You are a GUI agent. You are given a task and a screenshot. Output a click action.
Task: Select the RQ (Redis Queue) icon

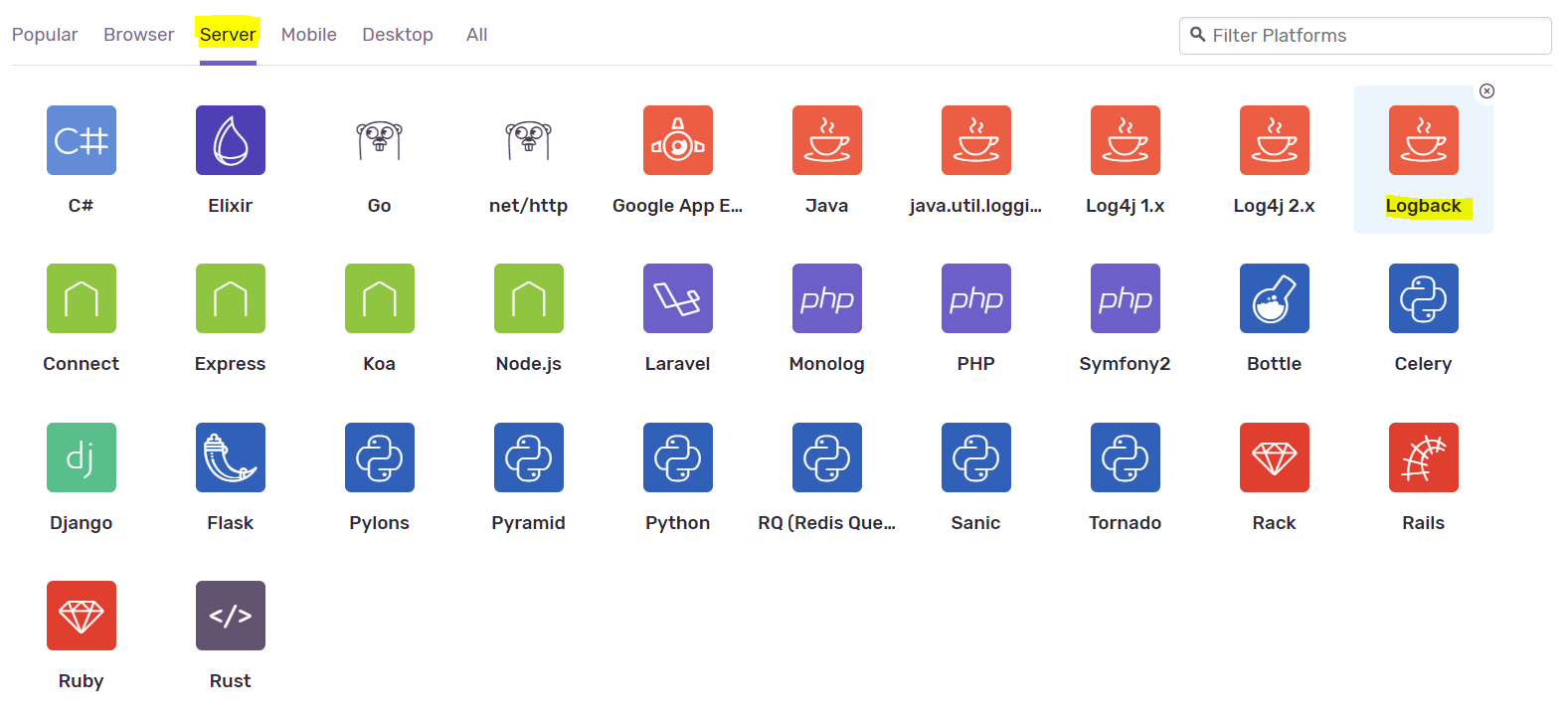(x=827, y=457)
